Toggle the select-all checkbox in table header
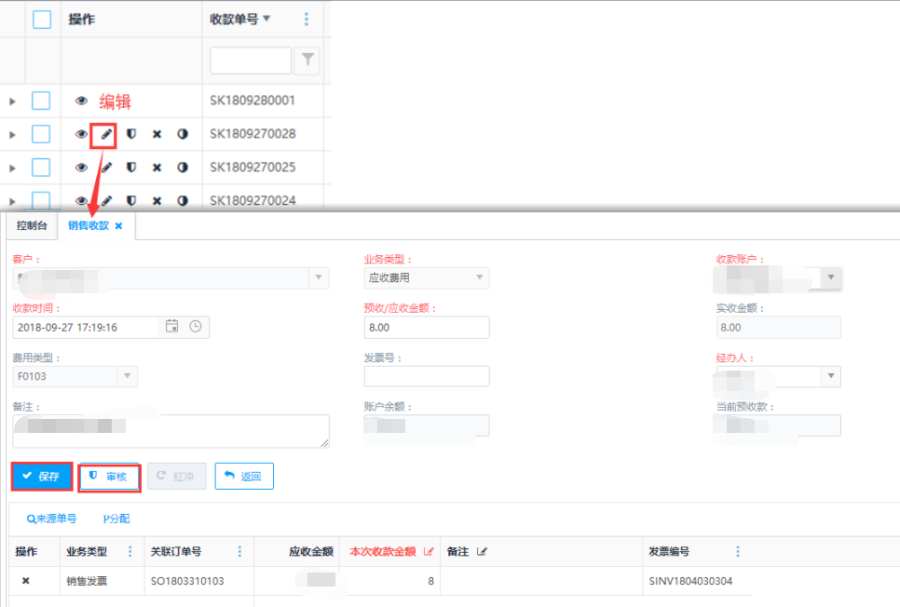900x607 pixels. click(41, 19)
